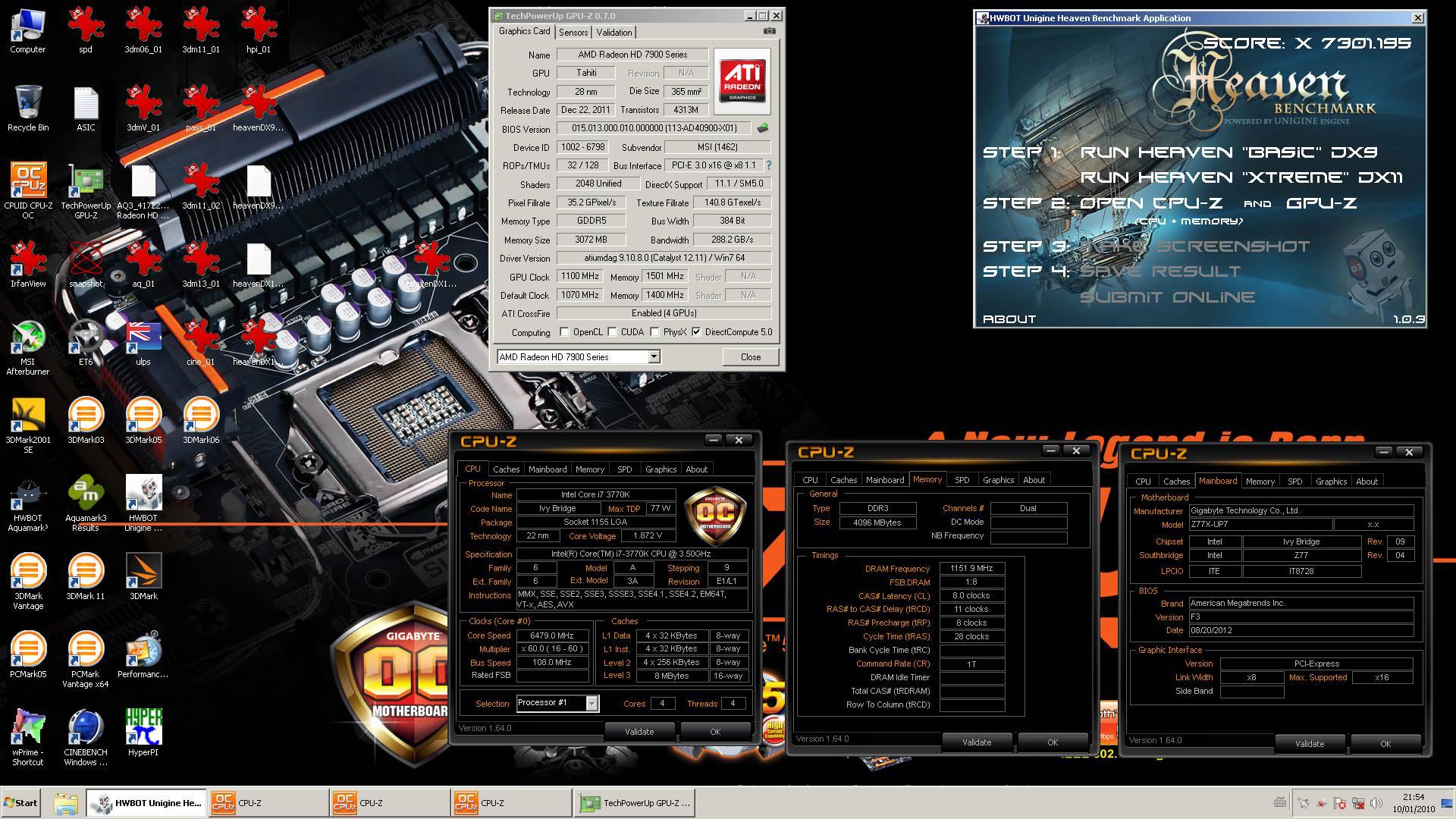Viewport: 1456px width, 819px height.
Task: Open Aquamark3 Results shortcut
Action: click(86, 504)
